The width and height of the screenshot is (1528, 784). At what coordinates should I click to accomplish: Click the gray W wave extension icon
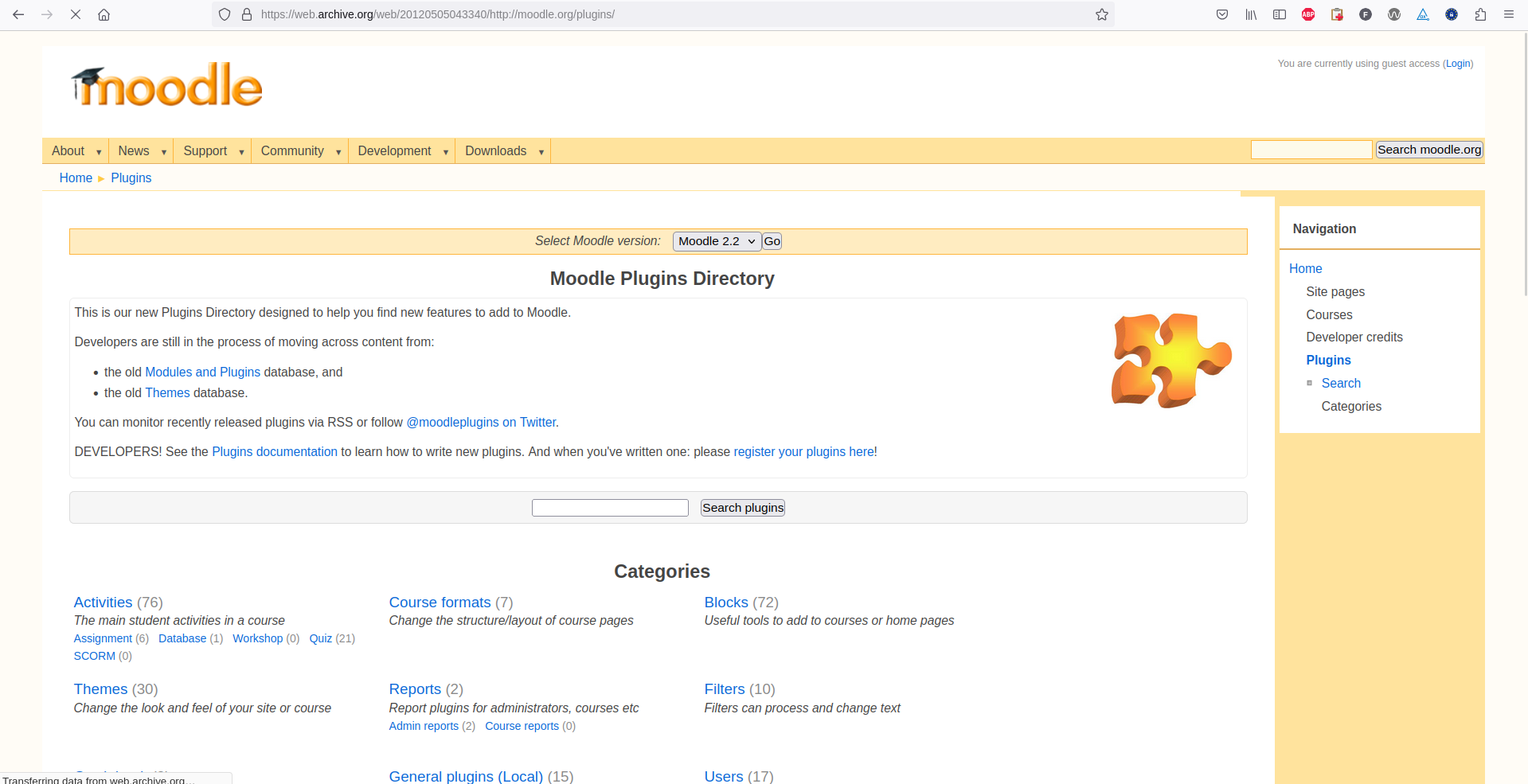(x=1394, y=14)
